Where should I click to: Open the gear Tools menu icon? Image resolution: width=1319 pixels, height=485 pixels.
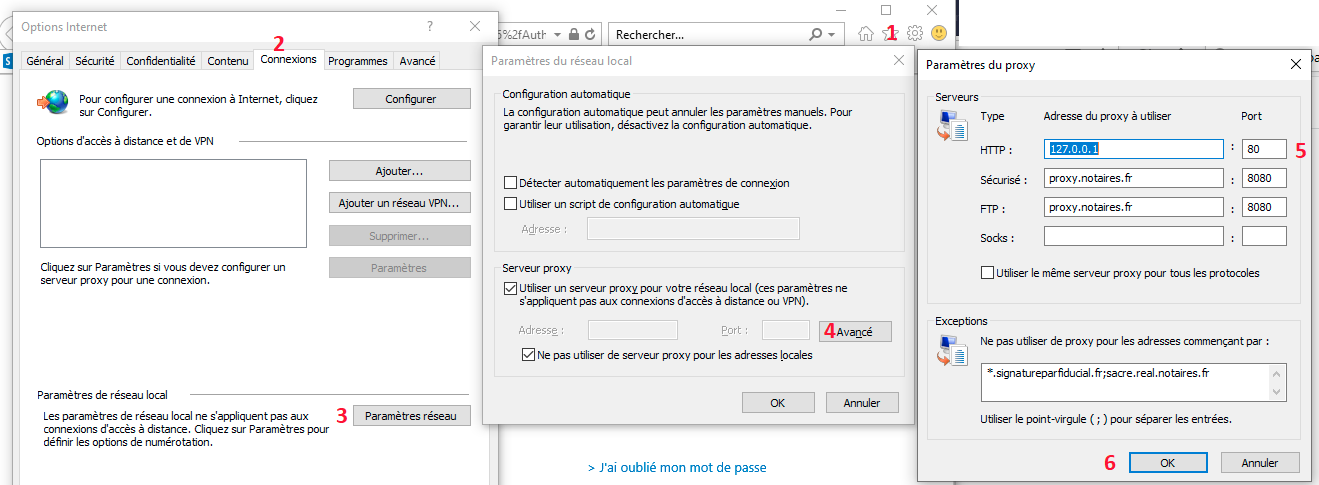[914, 34]
